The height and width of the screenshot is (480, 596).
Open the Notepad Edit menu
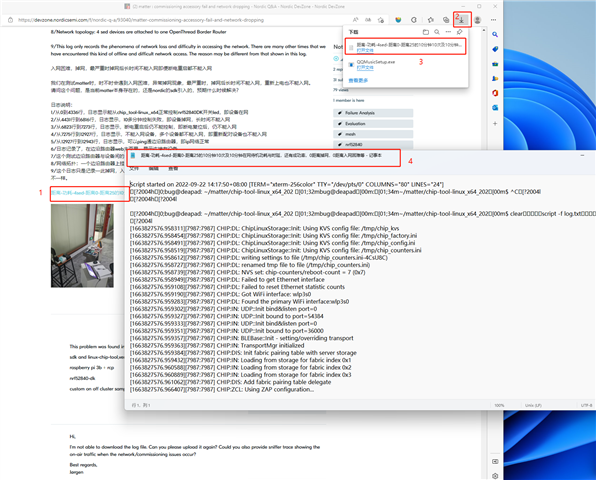pyautogui.click(x=154, y=168)
